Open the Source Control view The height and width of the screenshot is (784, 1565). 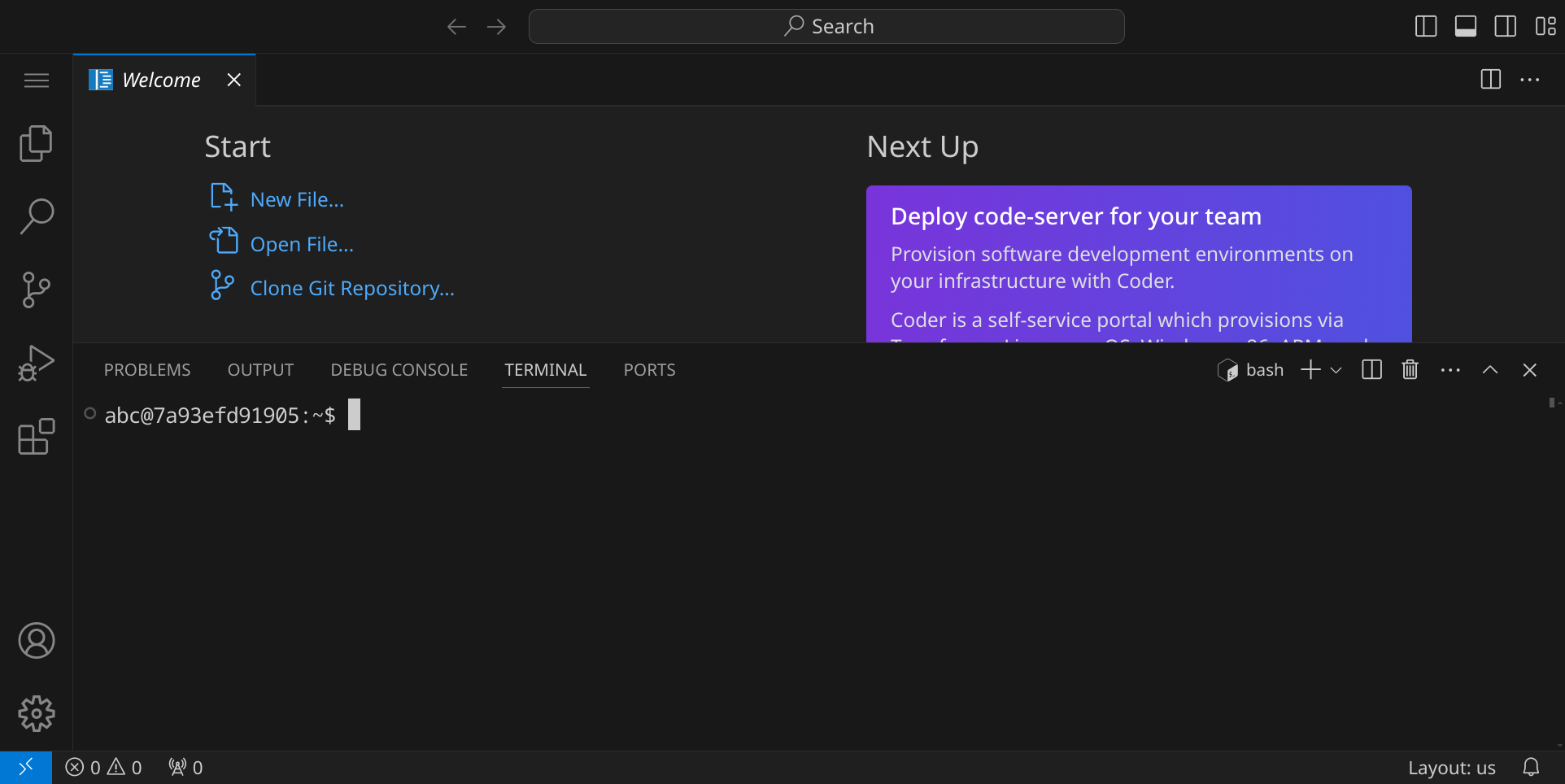click(36, 290)
